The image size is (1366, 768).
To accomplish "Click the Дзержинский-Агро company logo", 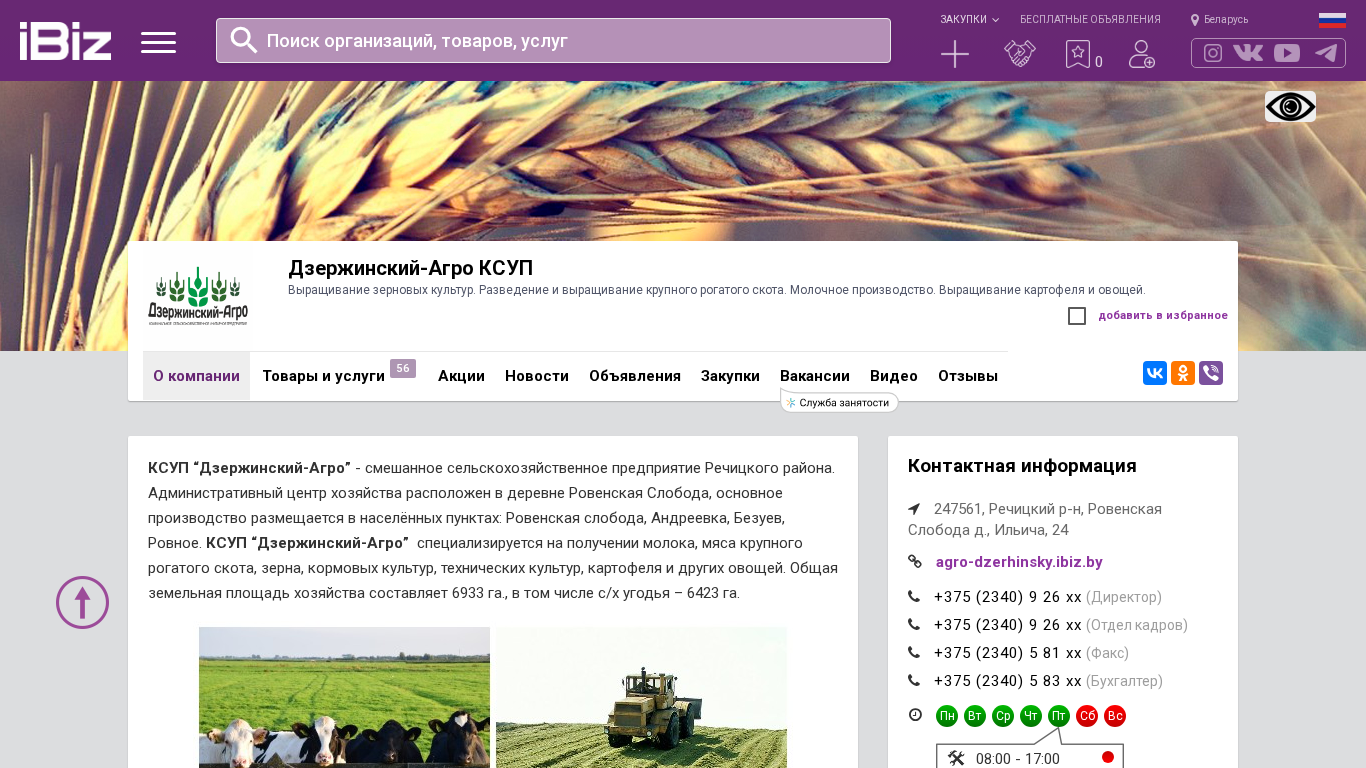I will point(198,296).
